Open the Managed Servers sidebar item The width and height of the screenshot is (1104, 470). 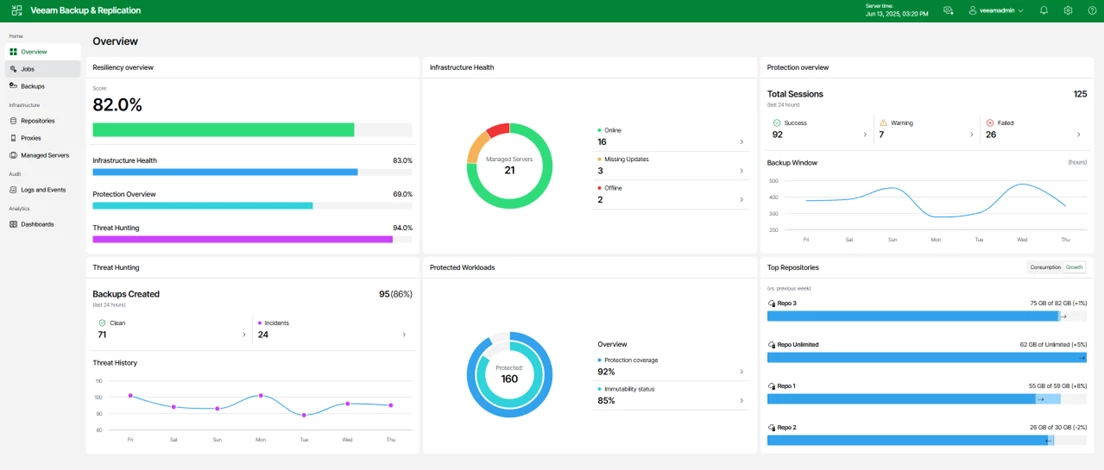pyautogui.click(x=42, y=155)
